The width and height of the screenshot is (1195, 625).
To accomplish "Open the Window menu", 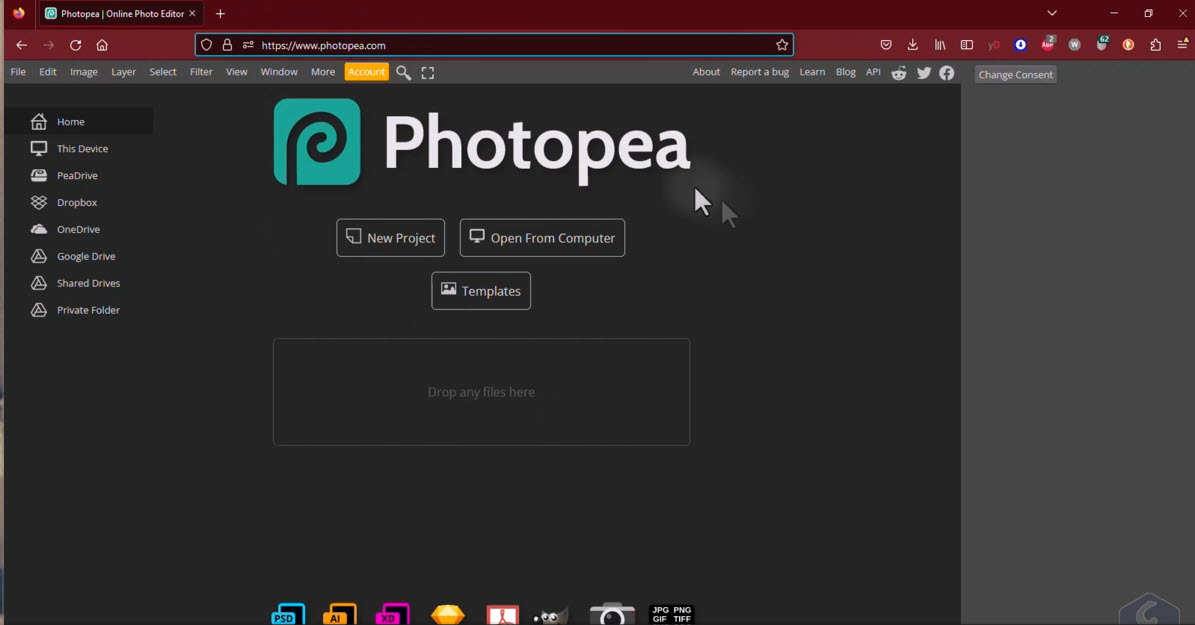I will tap(278, 72).
